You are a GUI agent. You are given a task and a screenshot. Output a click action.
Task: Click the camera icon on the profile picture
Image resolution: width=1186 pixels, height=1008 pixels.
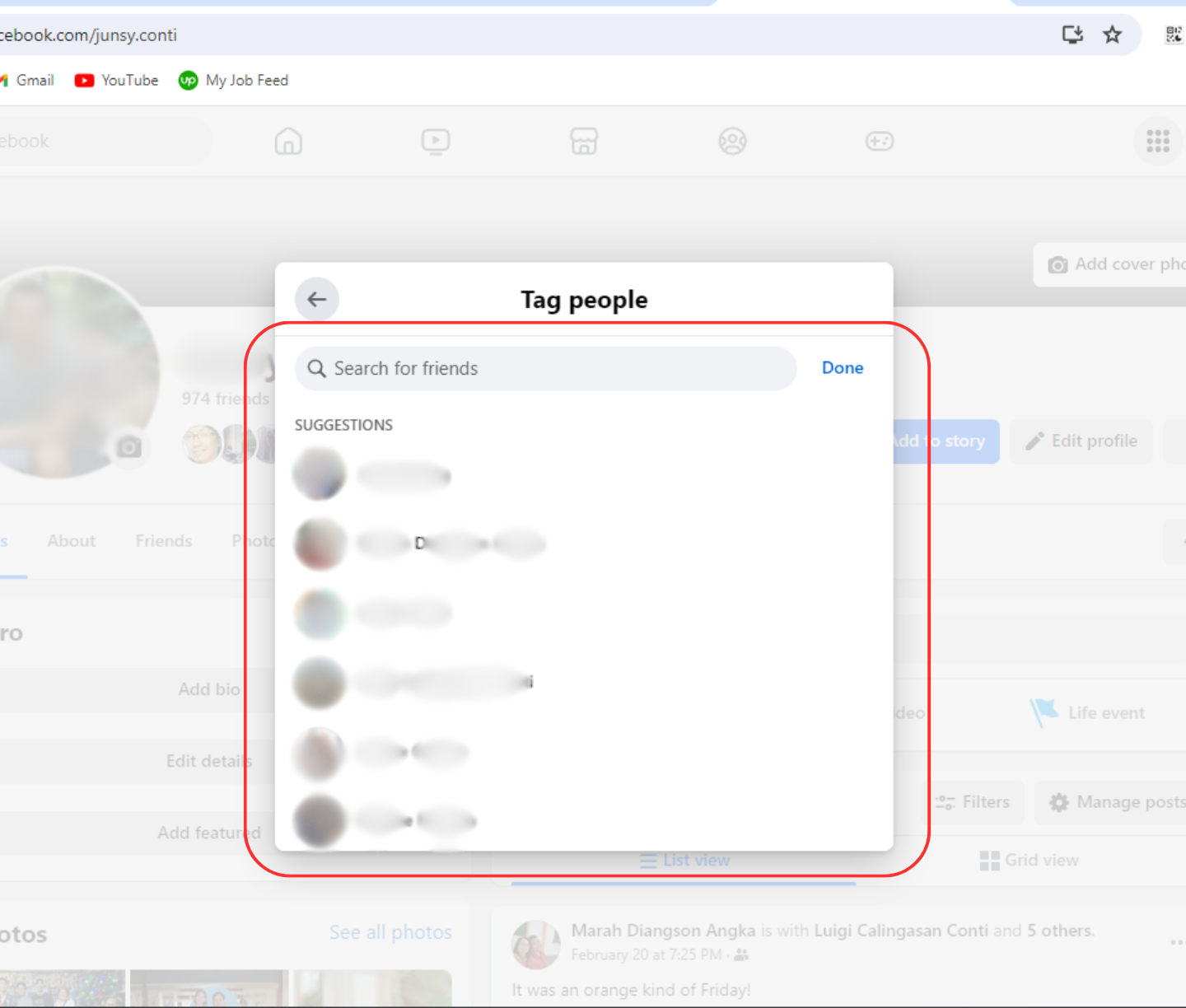pos(128,447)
